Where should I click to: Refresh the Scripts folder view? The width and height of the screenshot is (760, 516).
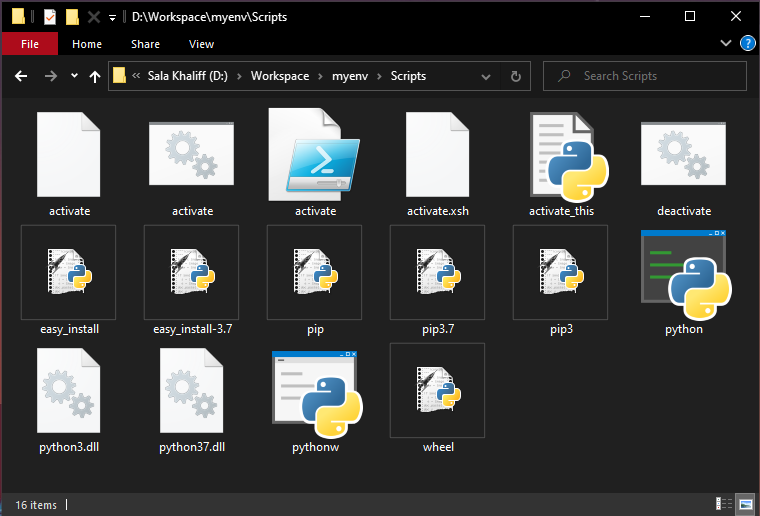click(x=516, y=76)
